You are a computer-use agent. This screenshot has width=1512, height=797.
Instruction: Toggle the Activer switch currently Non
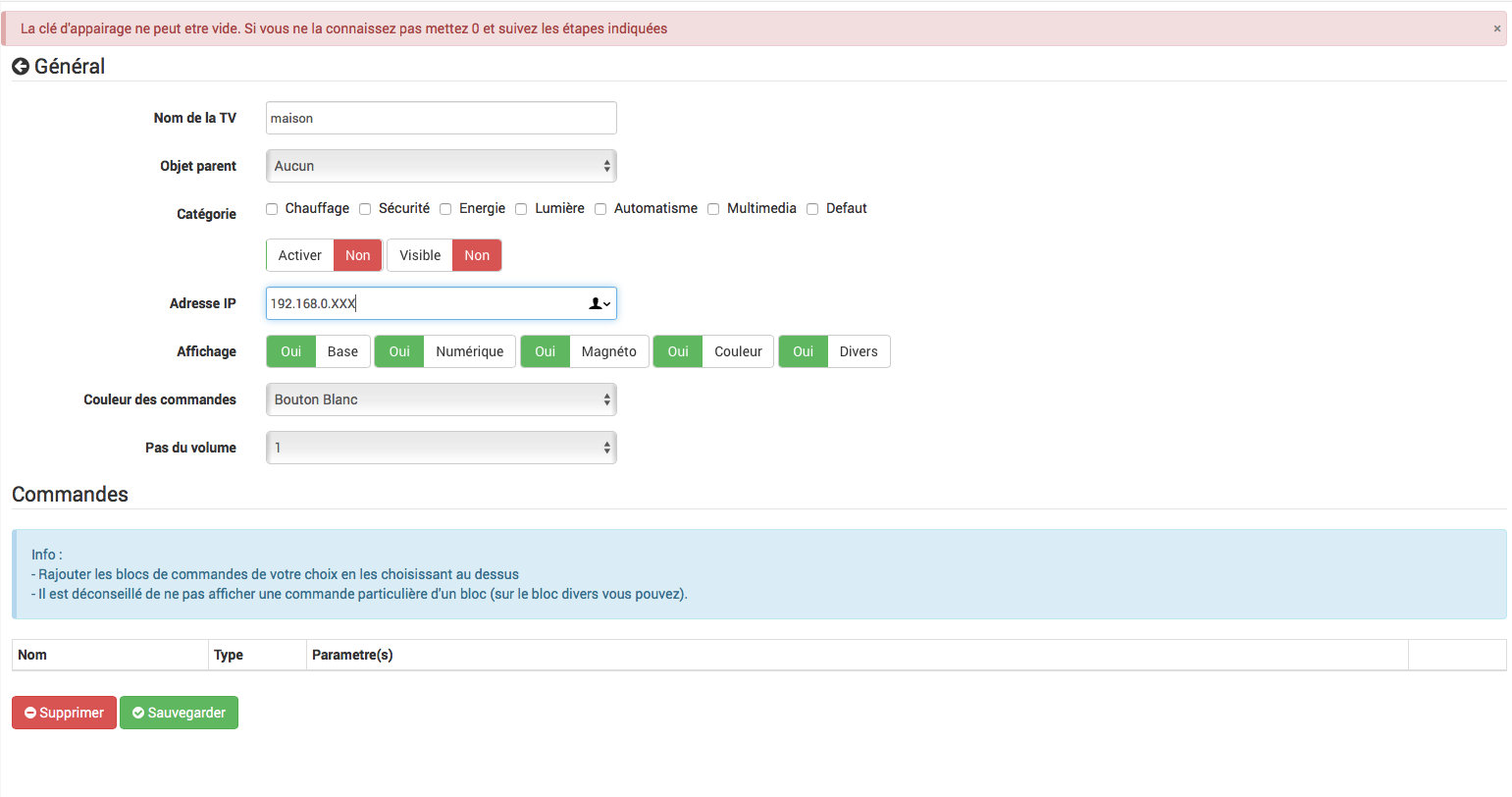click(x=324, y=255)
